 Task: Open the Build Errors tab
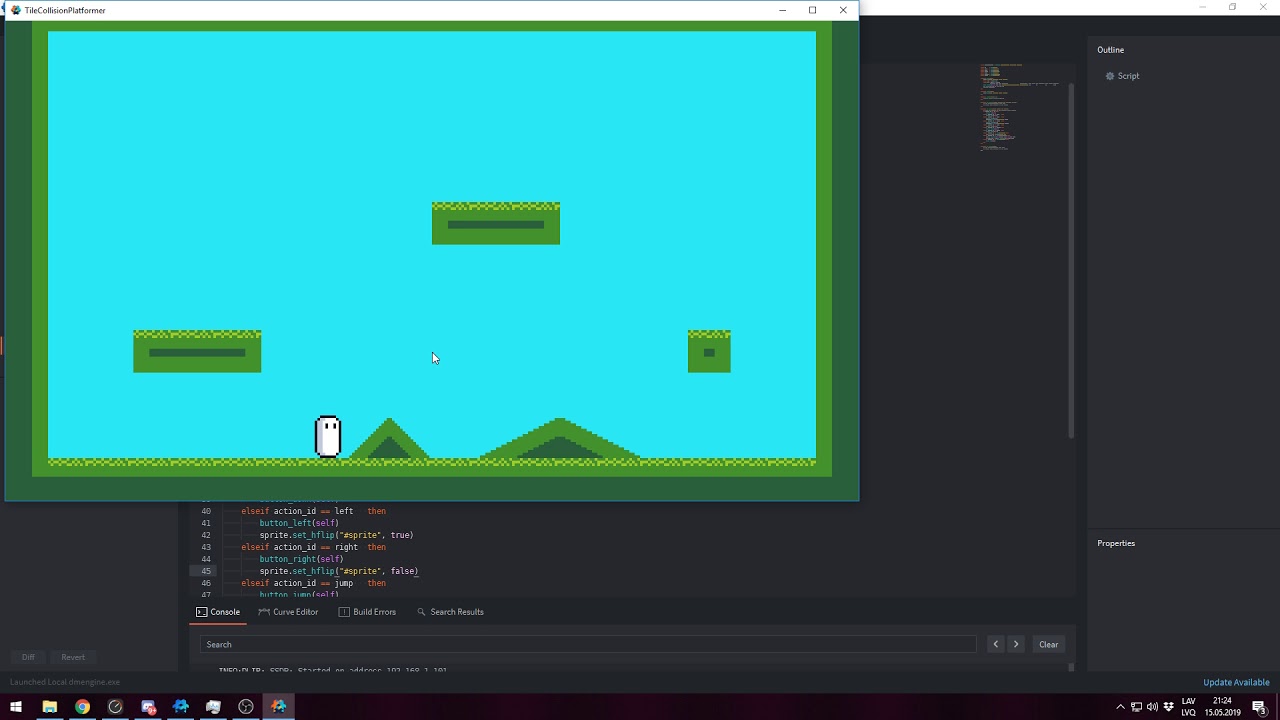click(x=367, y=612)
